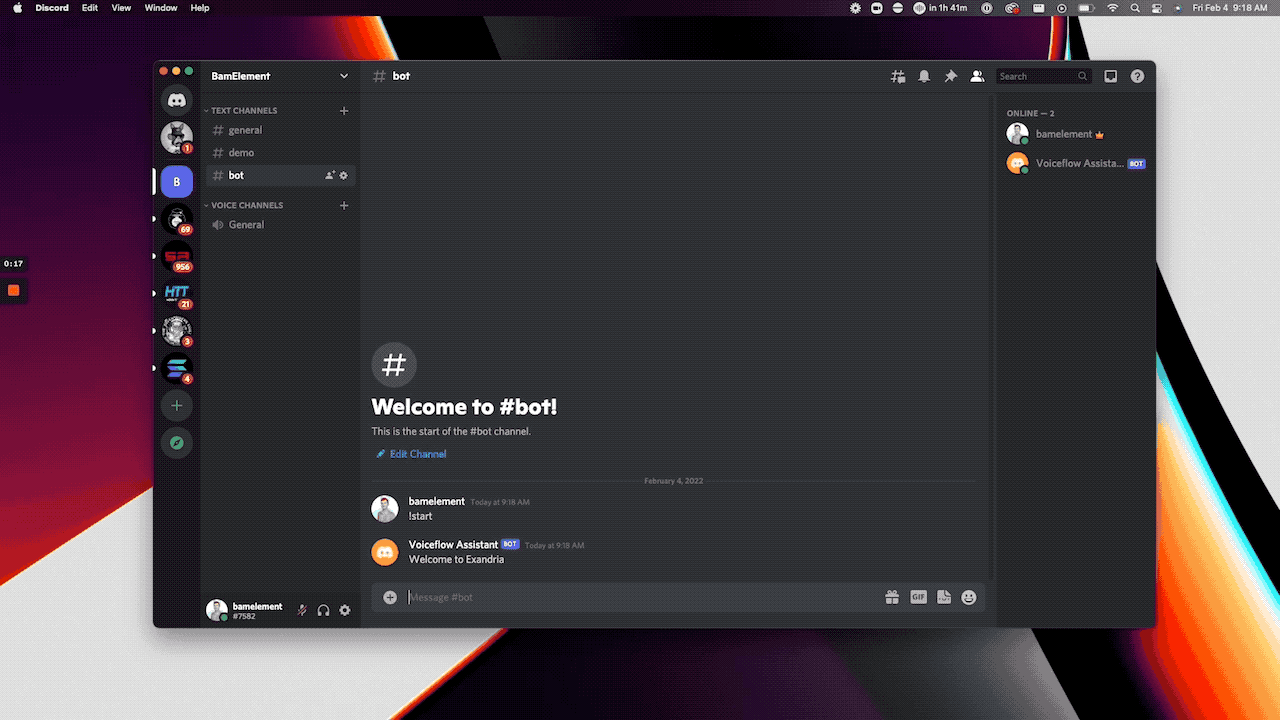Mute your microphone

[x=301, y=610]
